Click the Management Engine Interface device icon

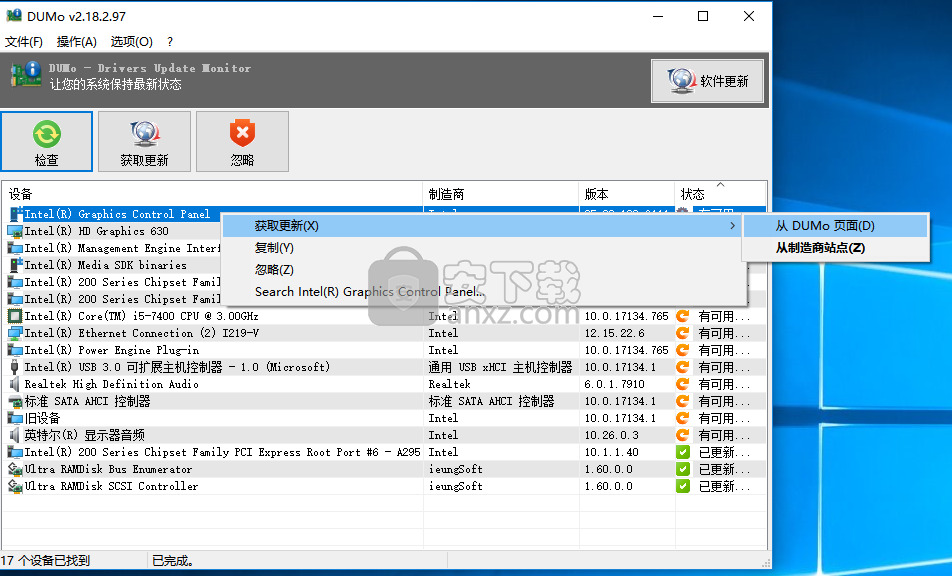click(15, 248)
